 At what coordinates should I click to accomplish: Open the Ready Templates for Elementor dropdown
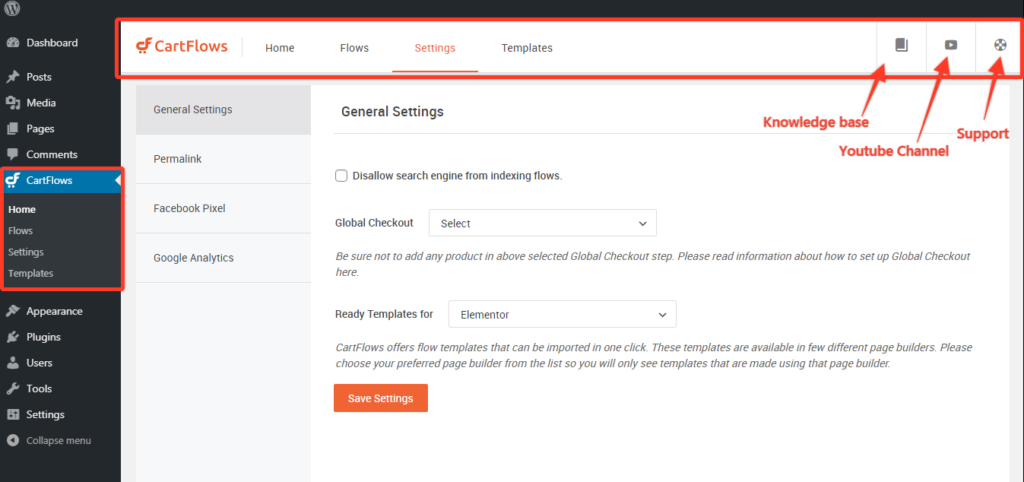pyautogui.click(x=562, y=314)
